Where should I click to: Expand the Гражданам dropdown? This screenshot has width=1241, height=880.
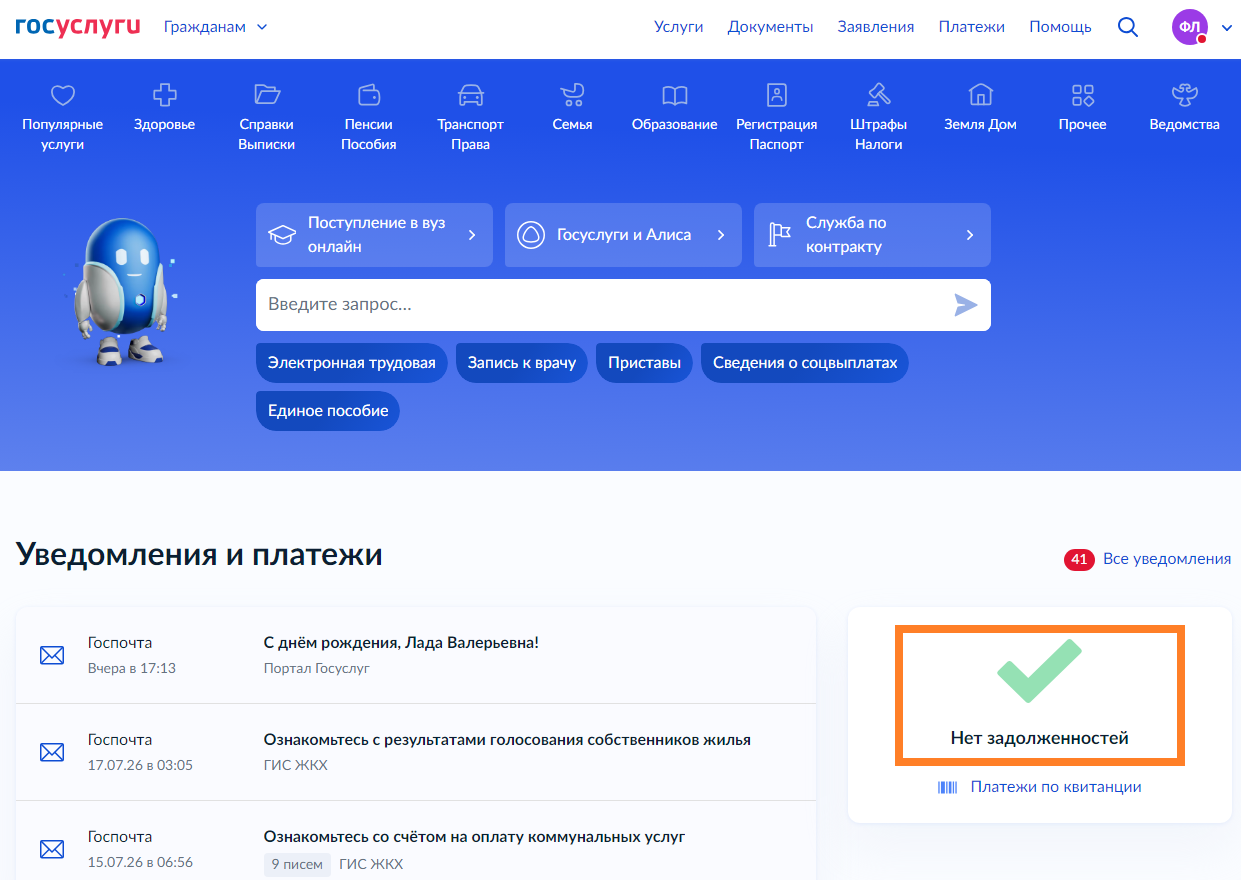click(x=215, y=27)
